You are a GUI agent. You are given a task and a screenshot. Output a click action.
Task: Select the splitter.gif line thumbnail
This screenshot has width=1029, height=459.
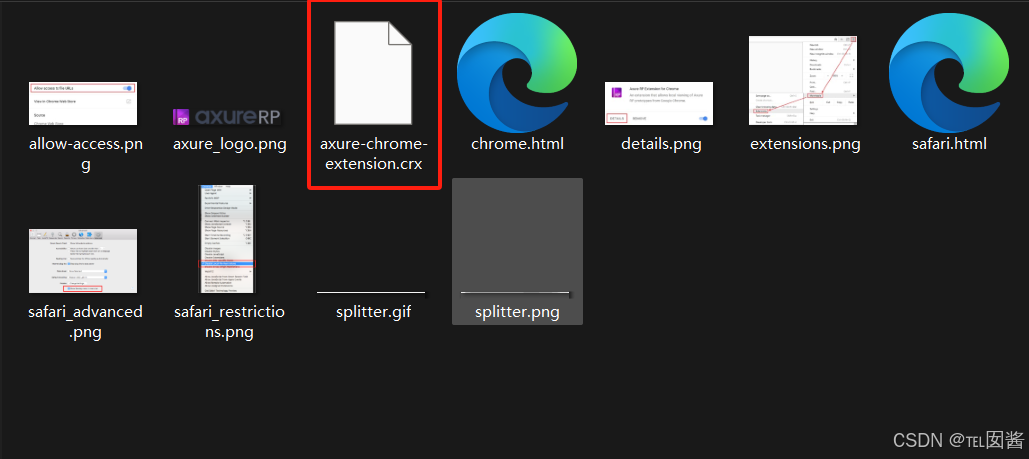(x=371, y=292)
